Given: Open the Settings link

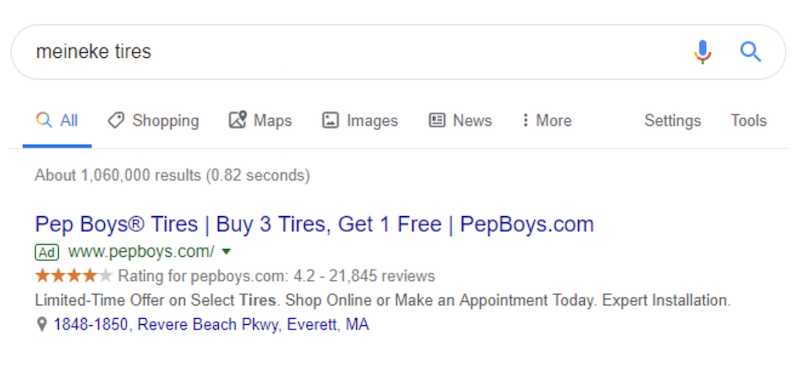Looking at the screenshot, I should click(x=672, y=120).
